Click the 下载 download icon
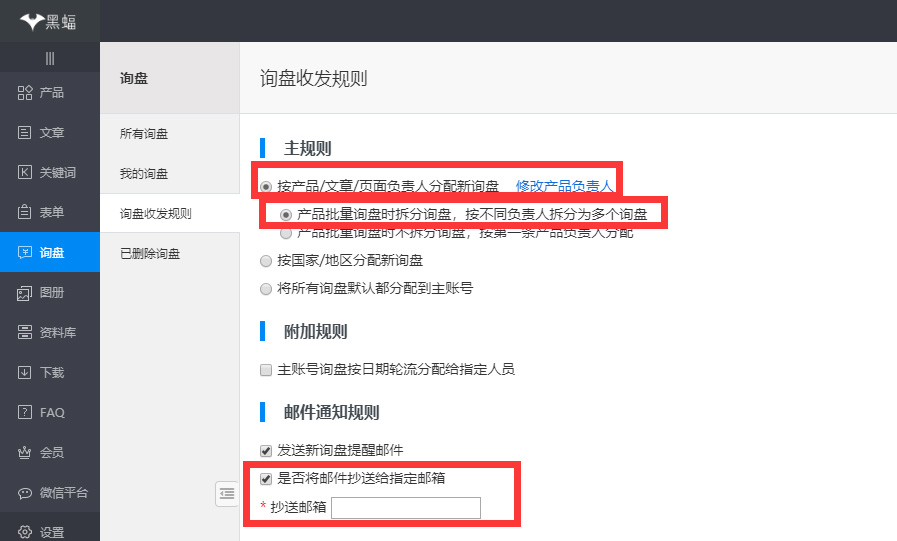897x541 pixels. point(25,373)
